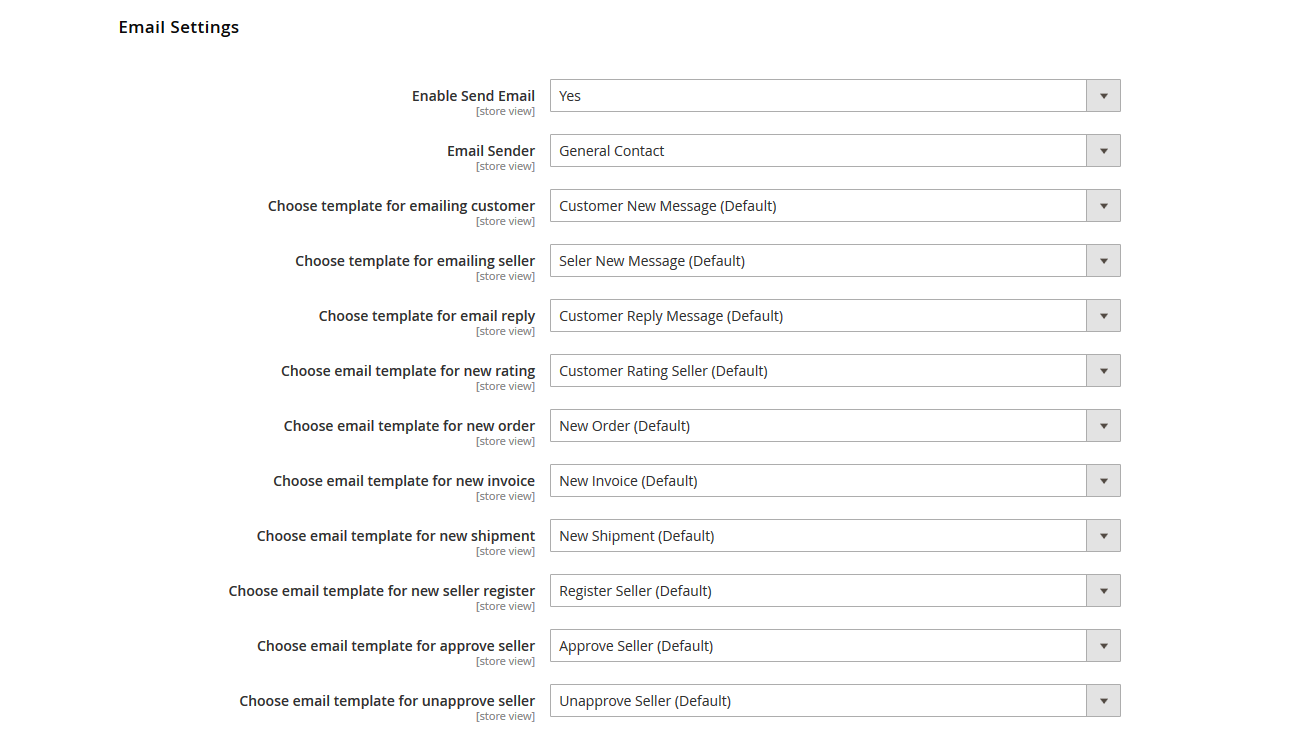Expand the new order email template dropdown
This screenshot has width=1293, height=738.
(835, 426)
